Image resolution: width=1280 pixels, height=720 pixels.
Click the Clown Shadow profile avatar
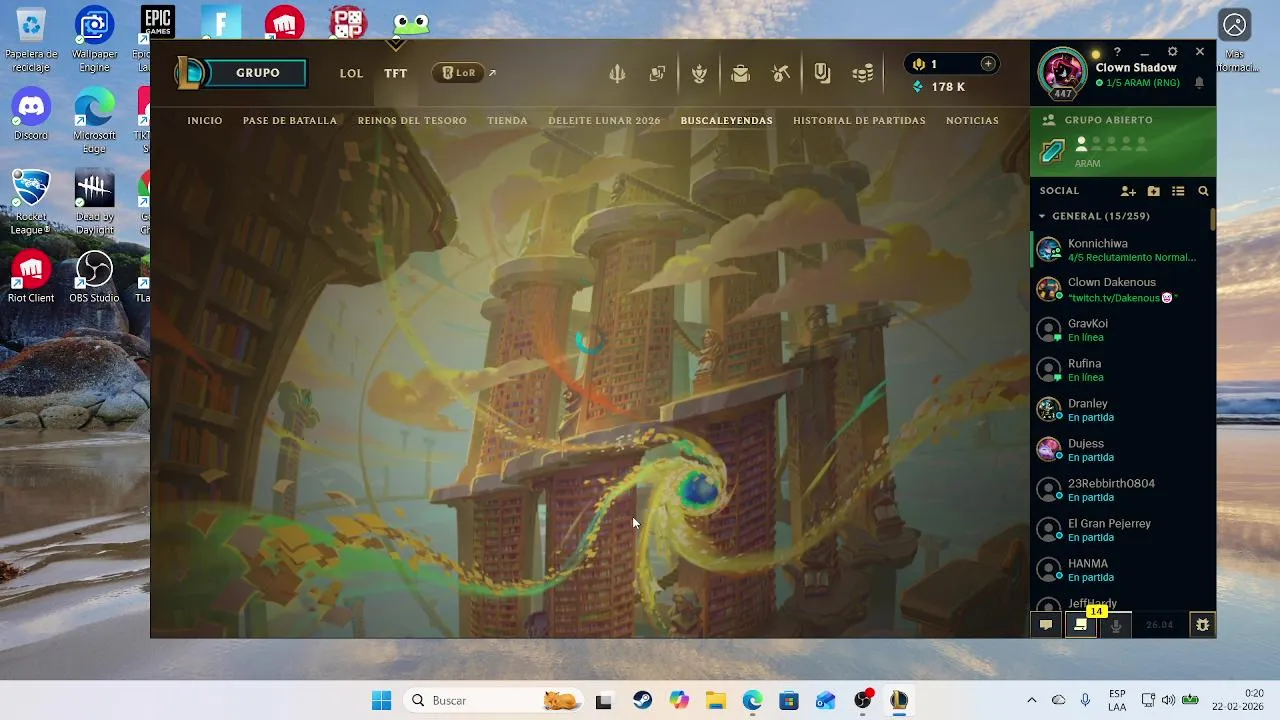1062,72
